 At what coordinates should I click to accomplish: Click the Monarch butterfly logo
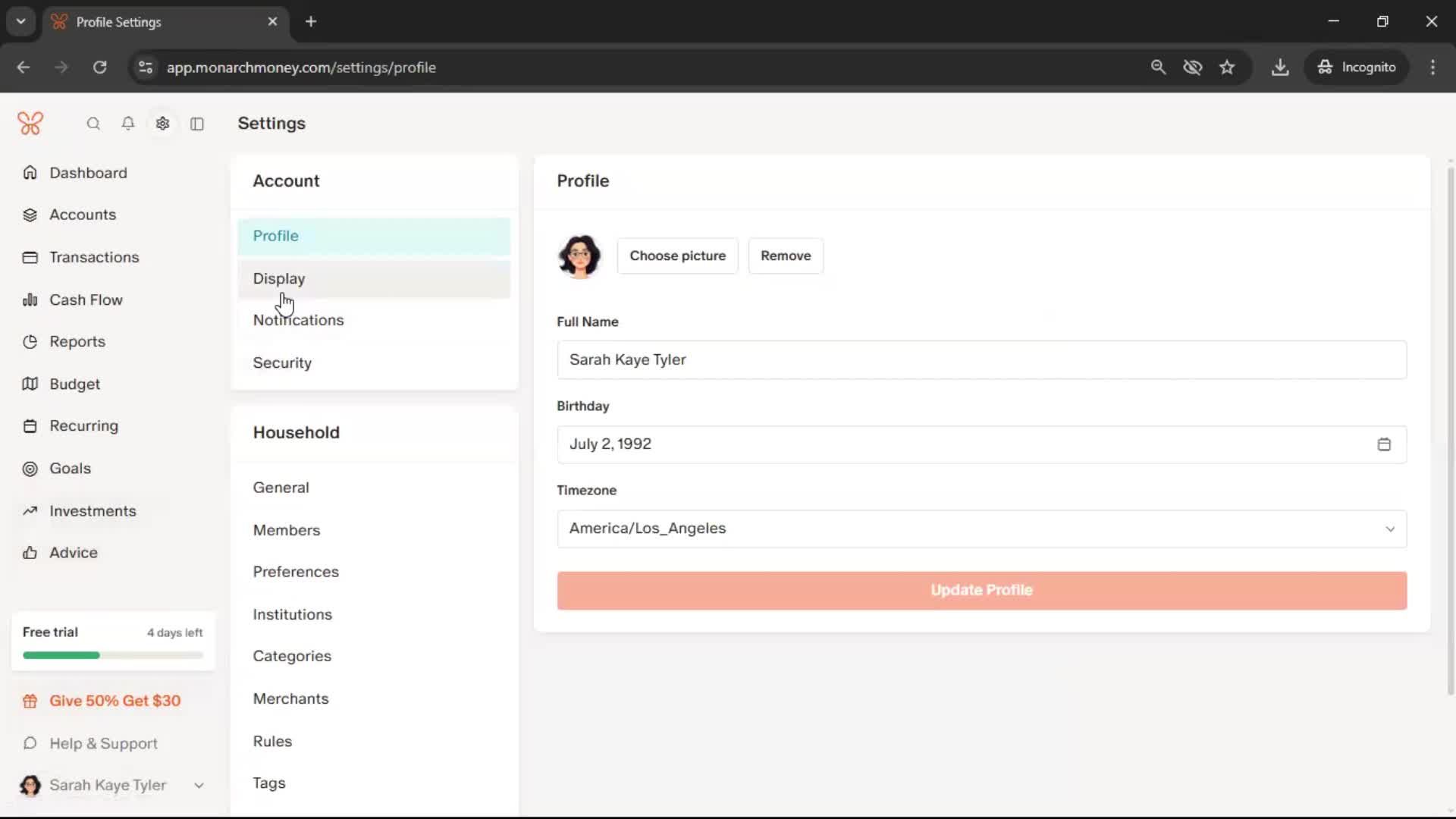30,124
